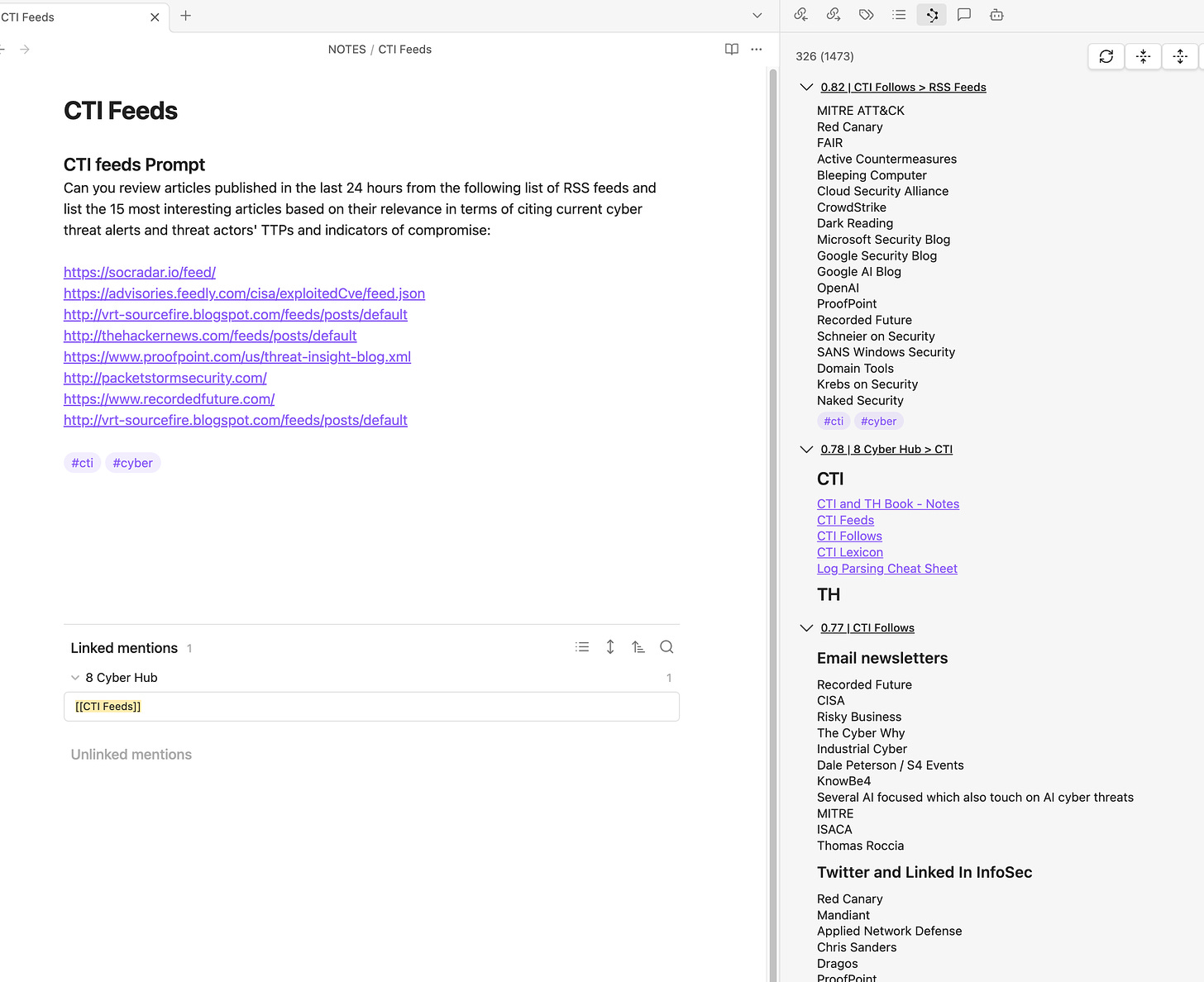Click the #cyber tag in connections panel
Screen dimensions: 1204x982
pyautogui.click(x=878, y=422)
